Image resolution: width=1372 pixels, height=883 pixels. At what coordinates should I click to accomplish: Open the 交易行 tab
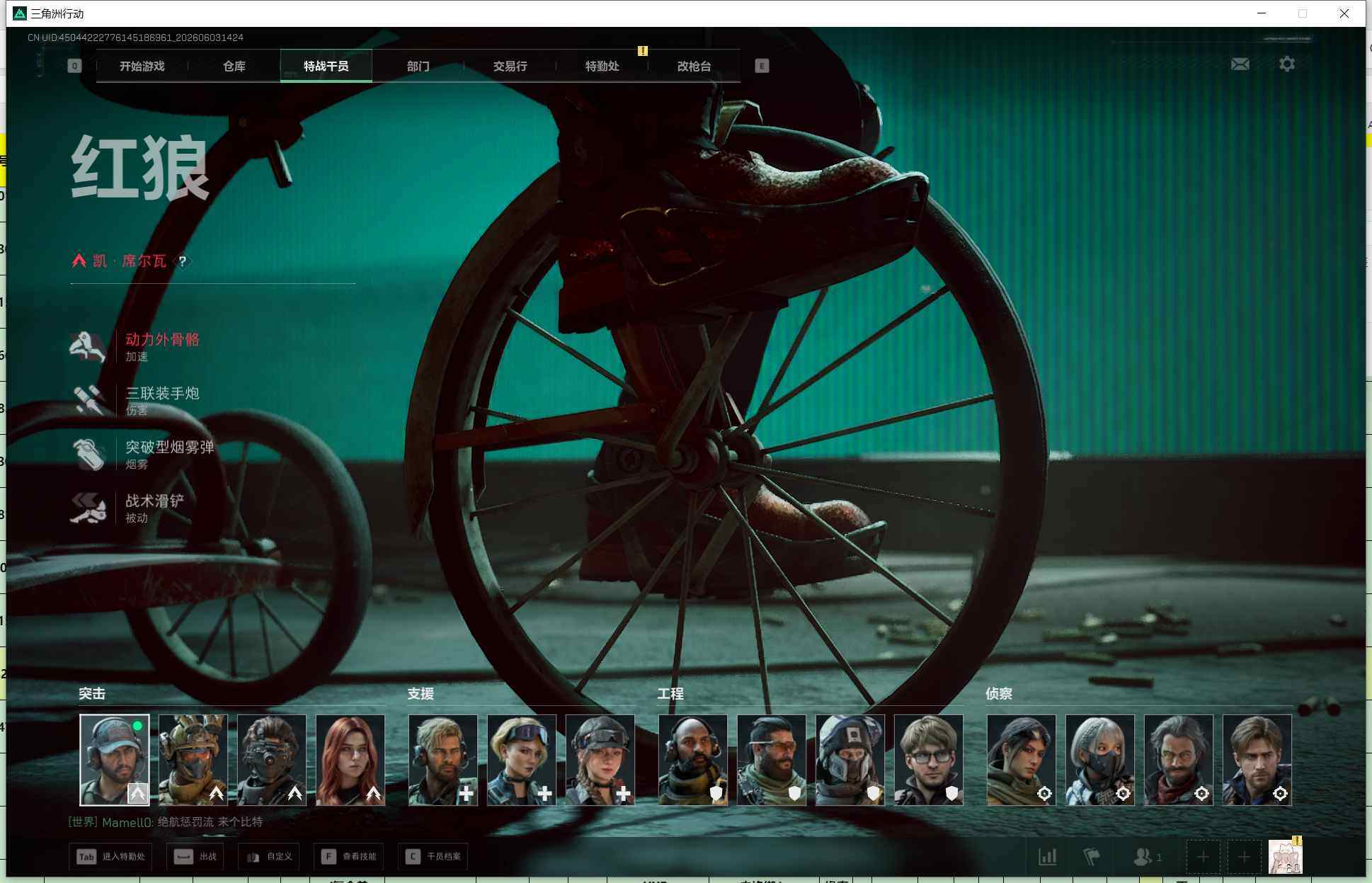coord(510,66)
